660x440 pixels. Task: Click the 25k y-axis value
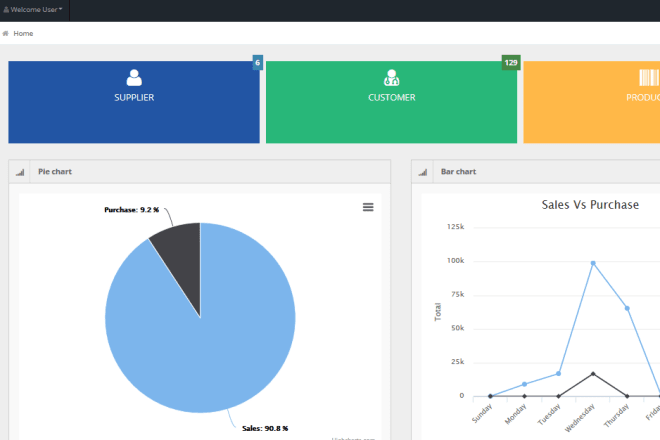coord(458,362)
